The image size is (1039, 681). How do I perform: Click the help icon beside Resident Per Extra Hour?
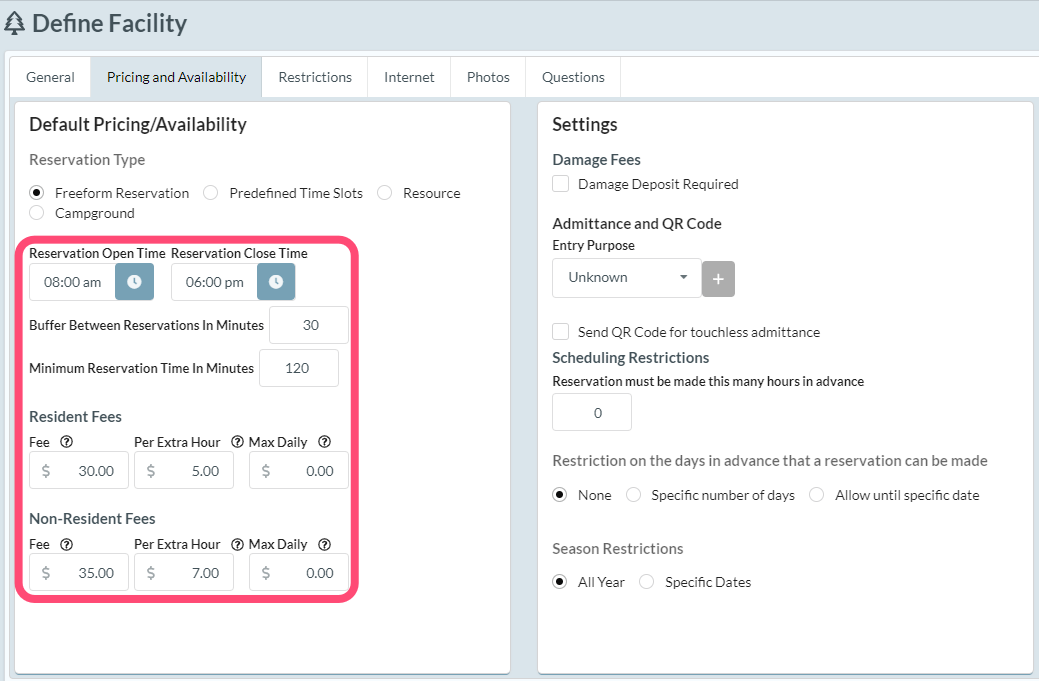pos(238,442)
